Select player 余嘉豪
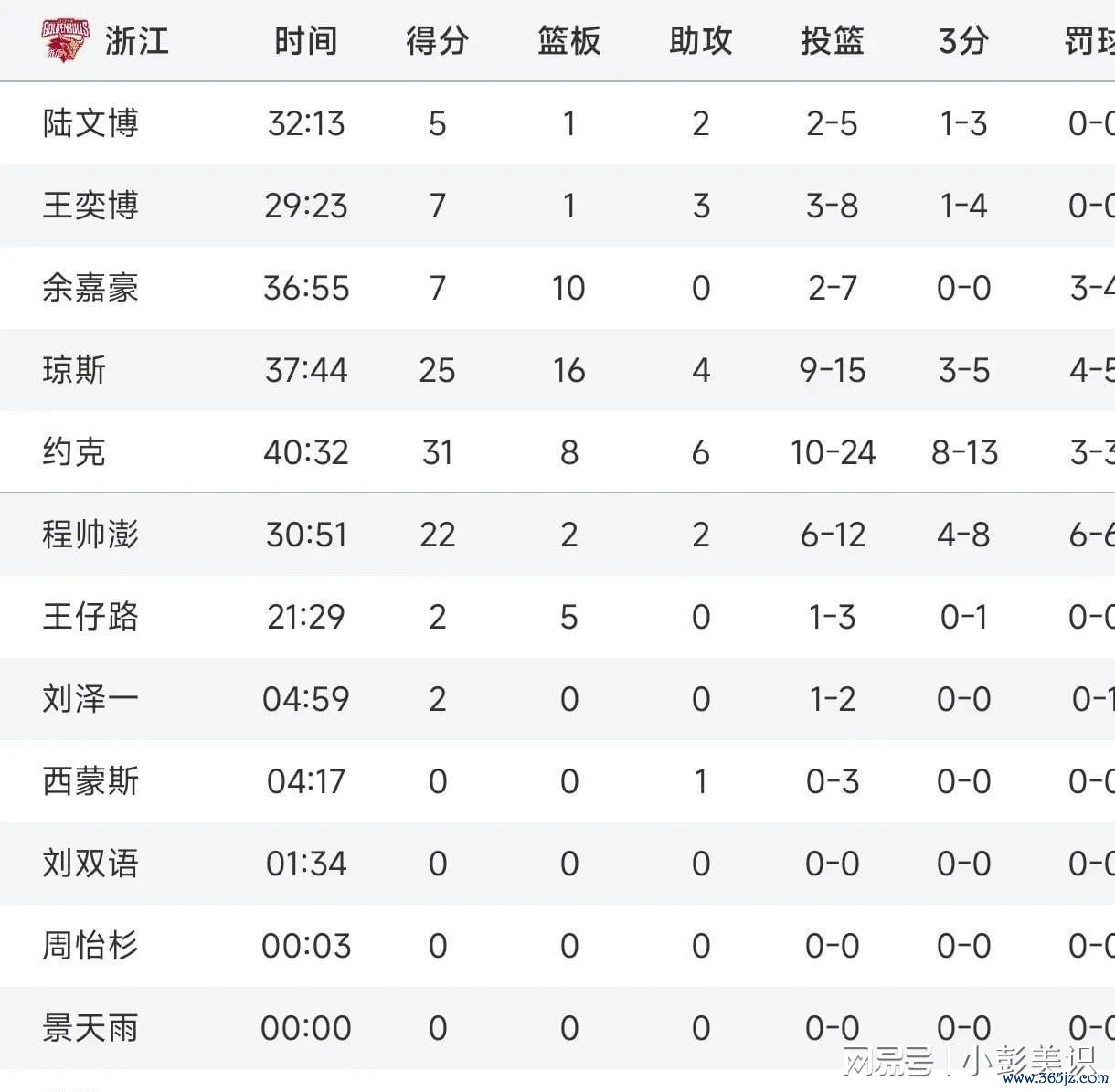This screenshot has height=1092, width=1115. coord(90,288)
